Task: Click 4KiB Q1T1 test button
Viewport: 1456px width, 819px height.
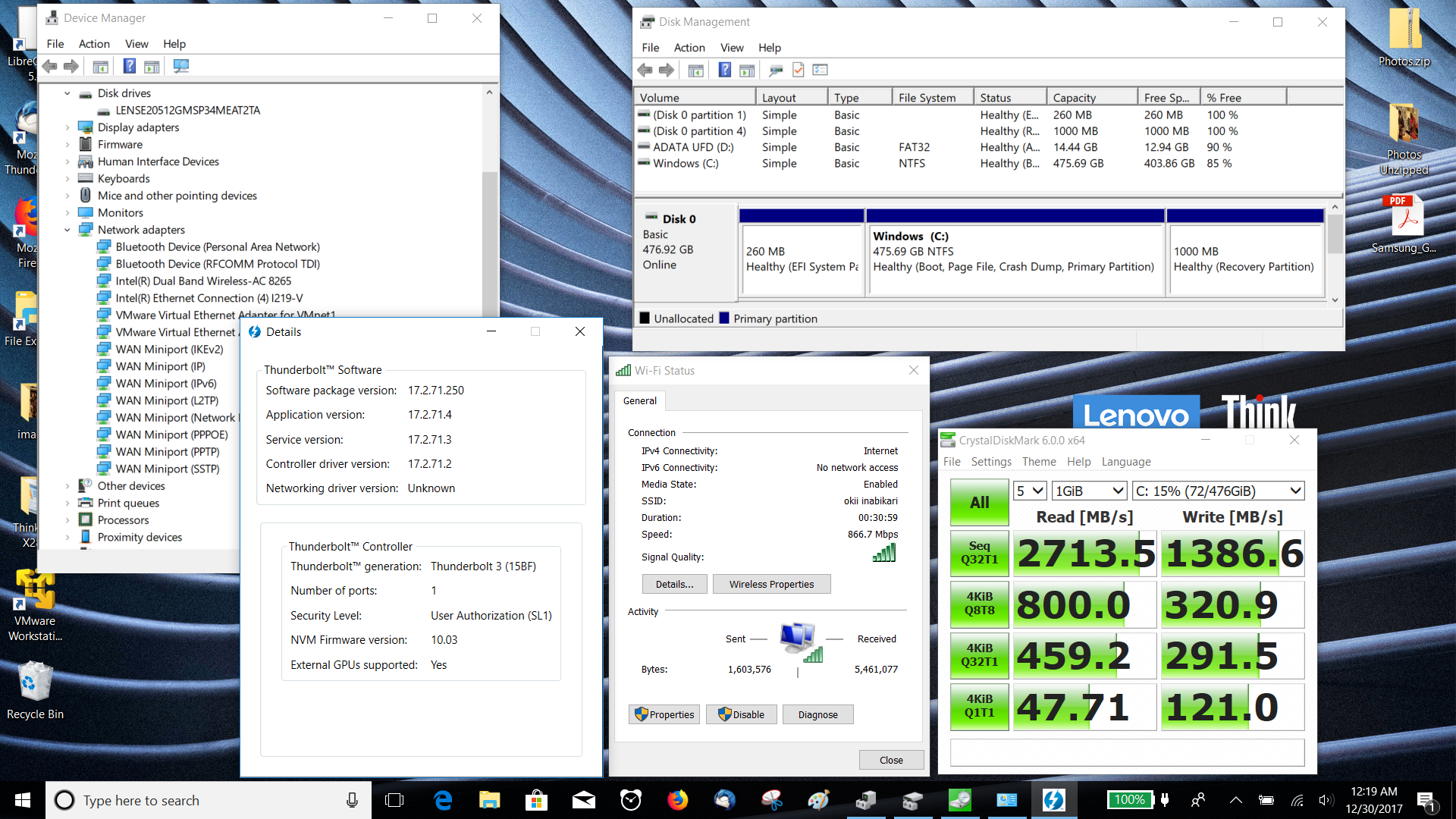Action: click(x=979, y=707)
